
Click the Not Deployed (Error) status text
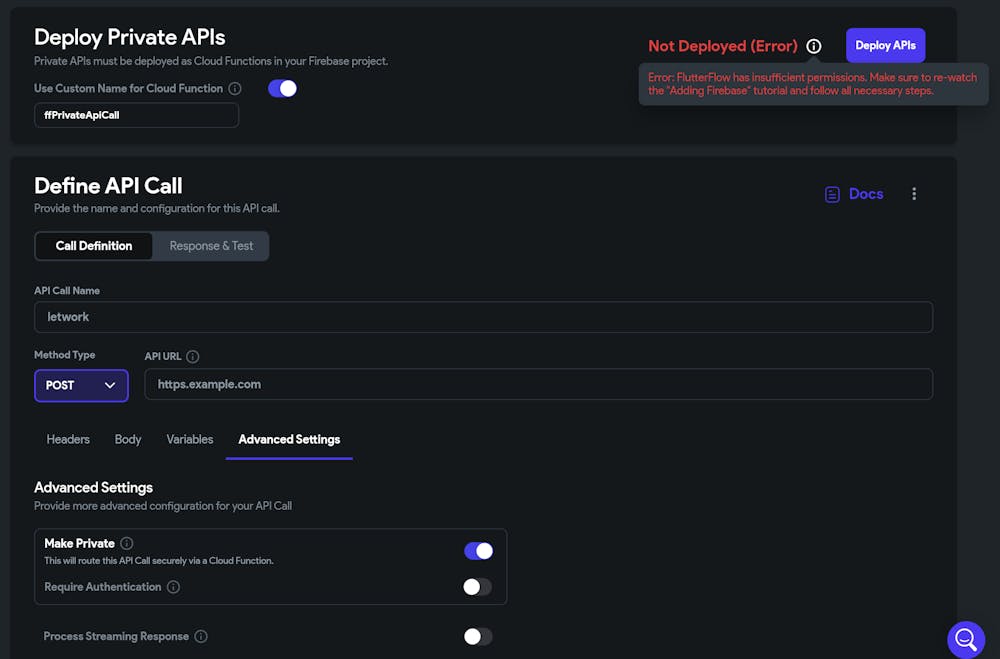(723, 46)
